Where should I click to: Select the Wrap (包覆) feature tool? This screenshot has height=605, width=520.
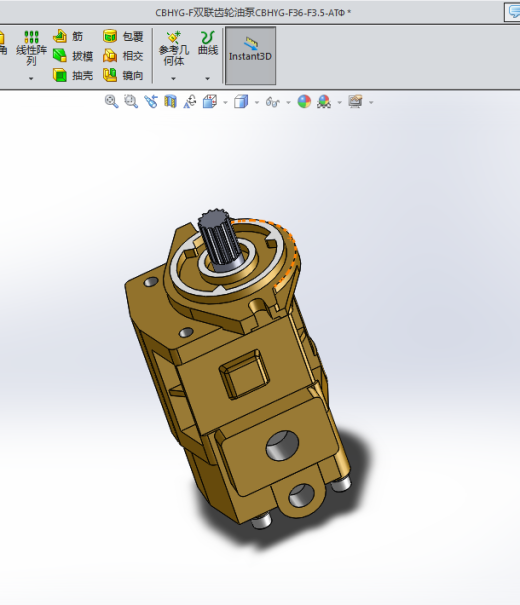click(x=123, y=36)
